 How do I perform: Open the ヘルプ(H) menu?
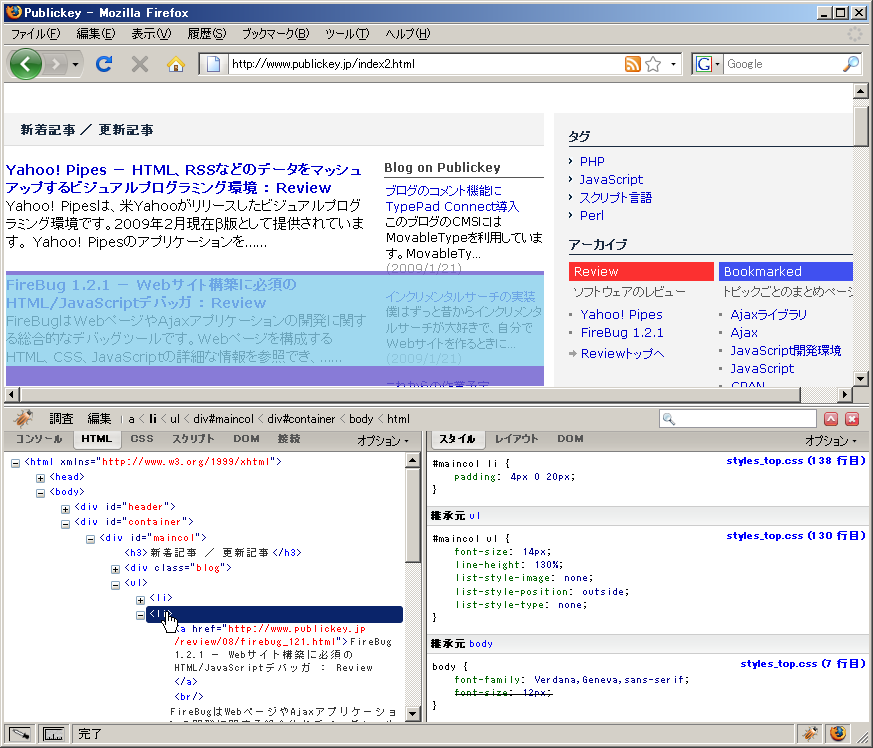tap(408, 34)
